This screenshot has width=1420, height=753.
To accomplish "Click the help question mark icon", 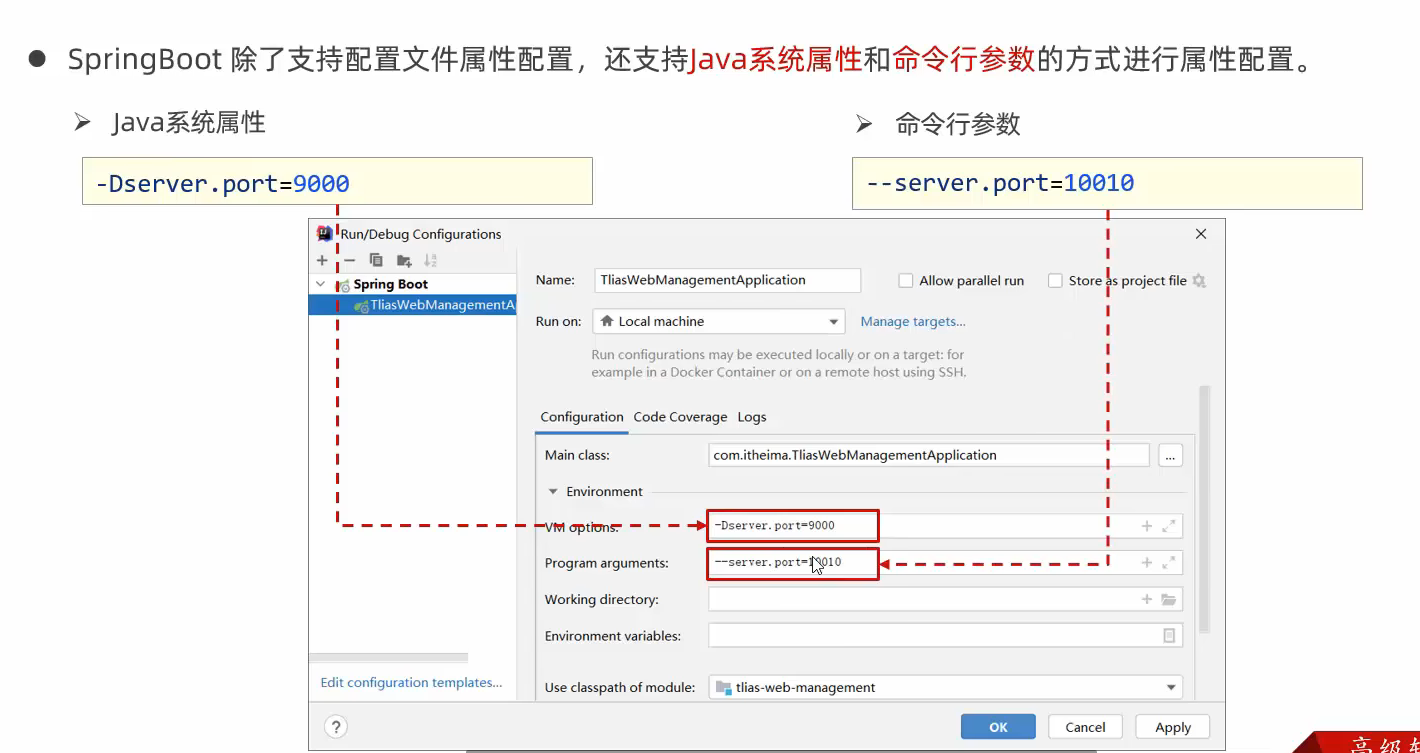I will point(336,727).
